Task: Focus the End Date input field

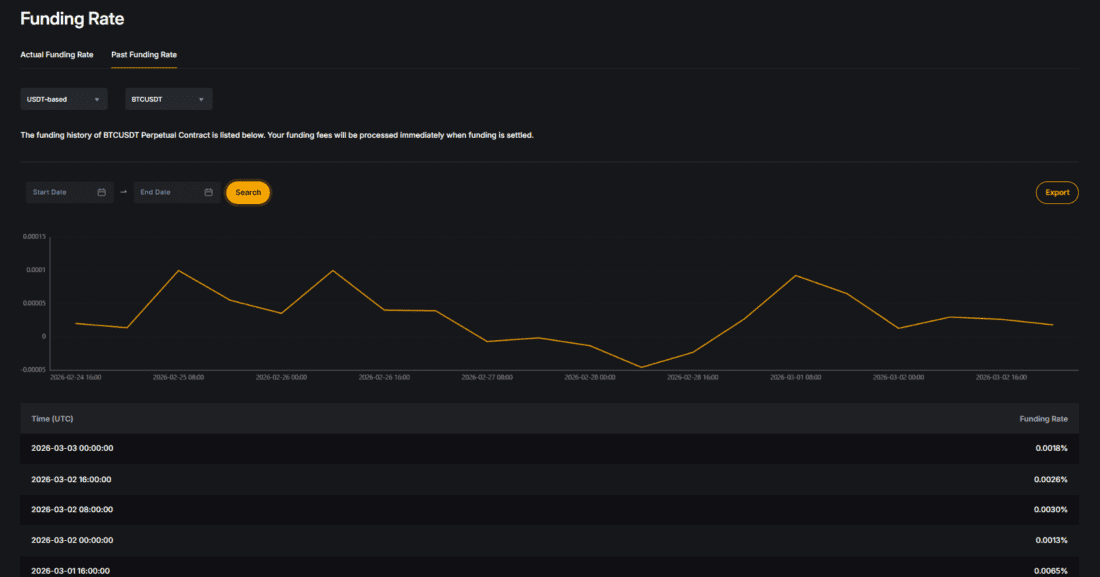Action: tap(168, 192)
